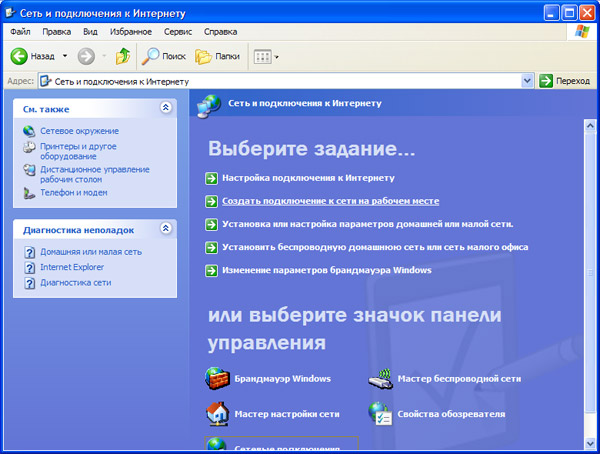This screenshot has width=600, height=454.
Task: Click green arrow next to Настройка подключения к Интернету
Action: point(211,178)
